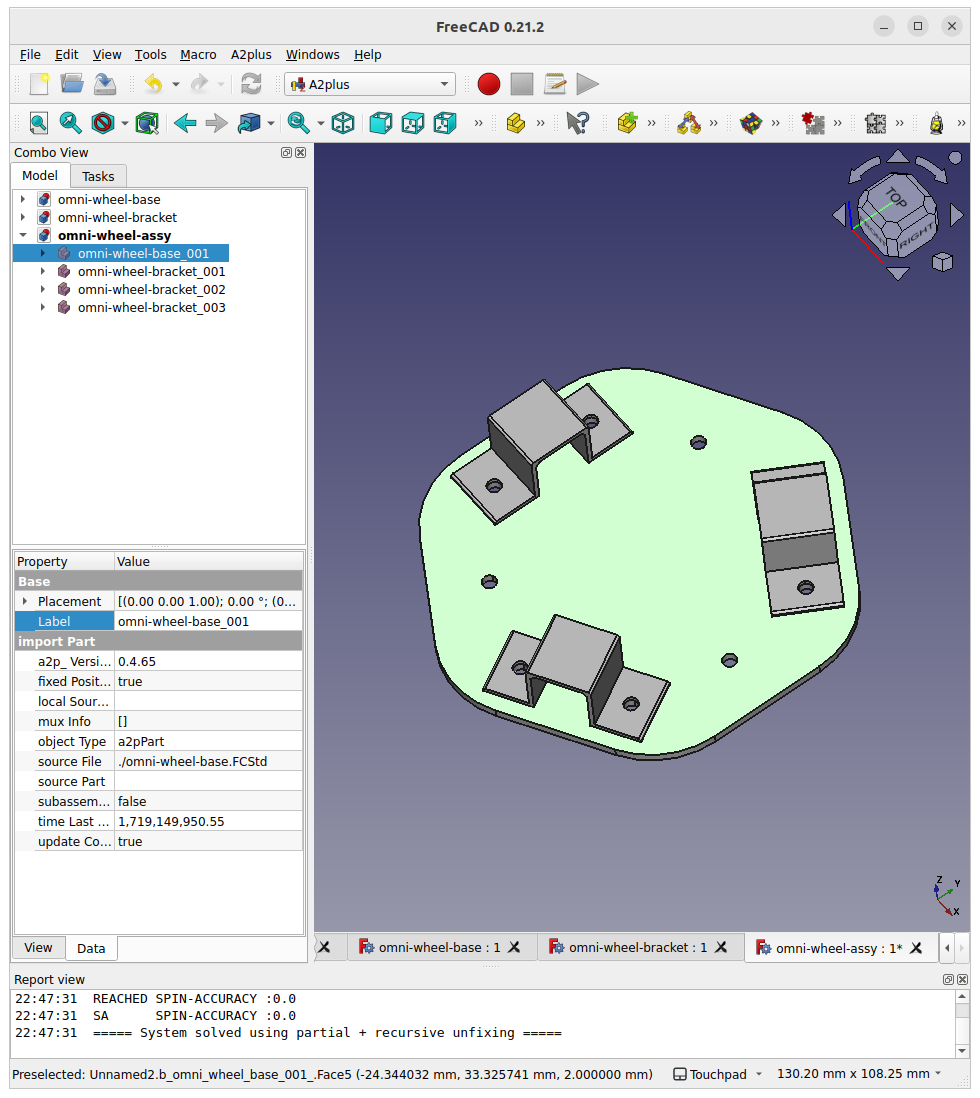Click the A2plus constraint tools icon

tap(689, 123)
